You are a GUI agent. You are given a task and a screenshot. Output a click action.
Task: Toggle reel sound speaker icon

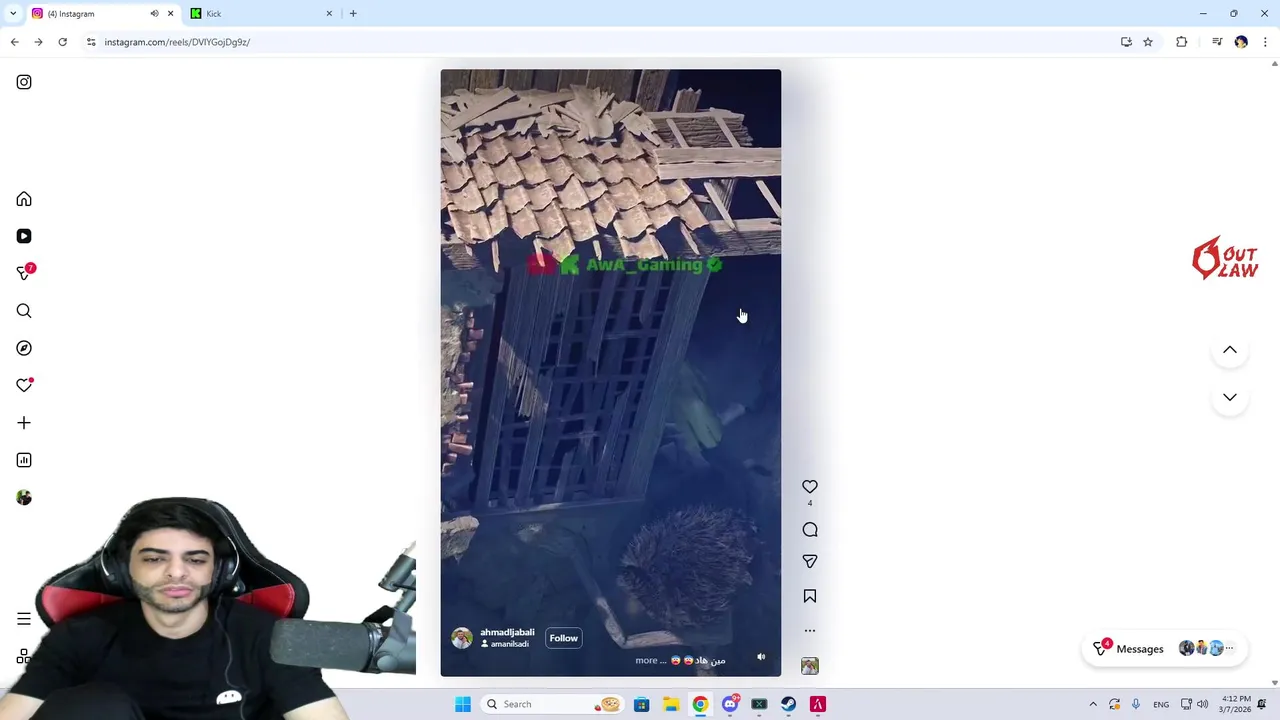pyautogui.click(x=761, y=657)
